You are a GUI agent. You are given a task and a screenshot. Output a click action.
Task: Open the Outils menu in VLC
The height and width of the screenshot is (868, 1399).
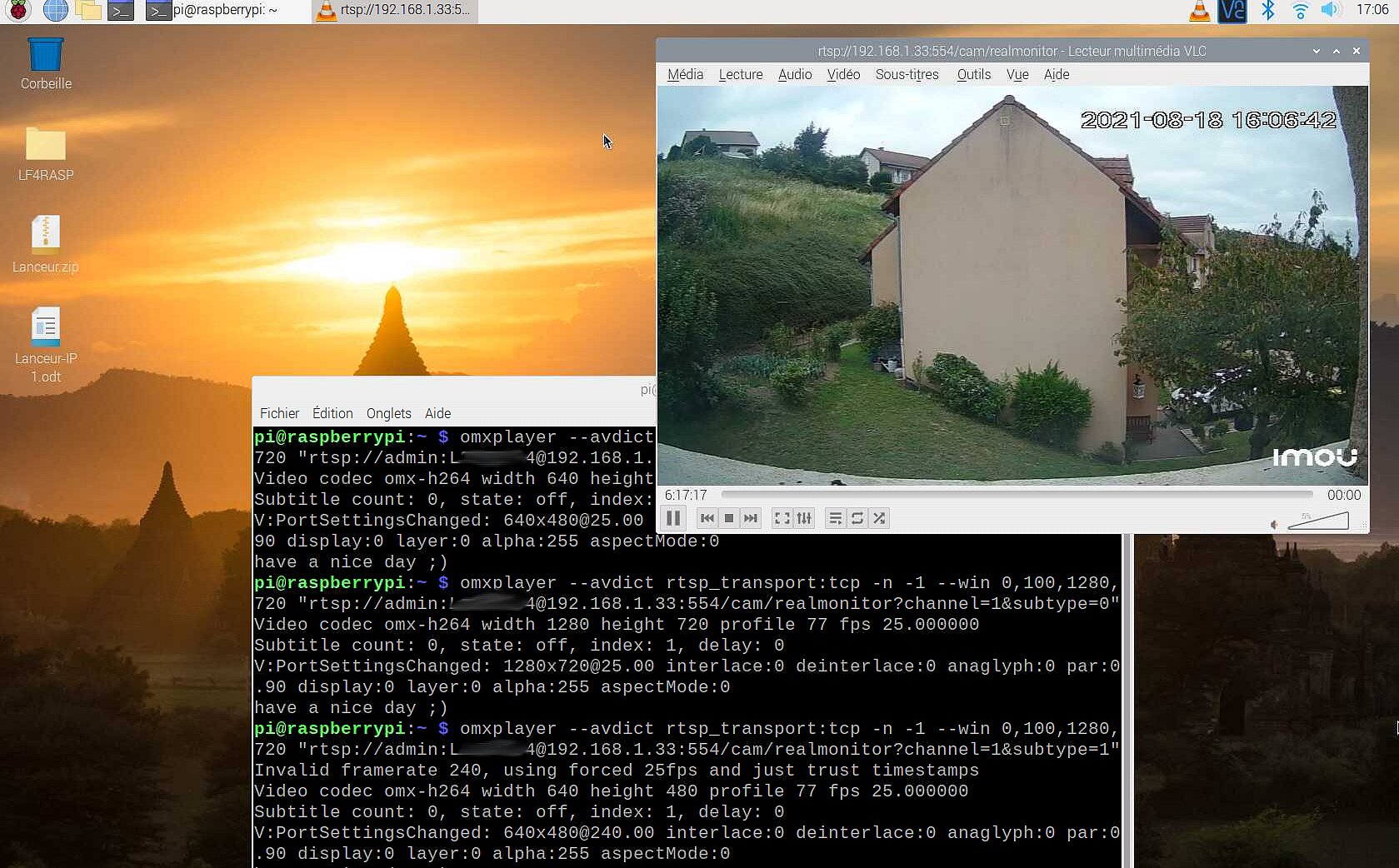pos(973,74)
